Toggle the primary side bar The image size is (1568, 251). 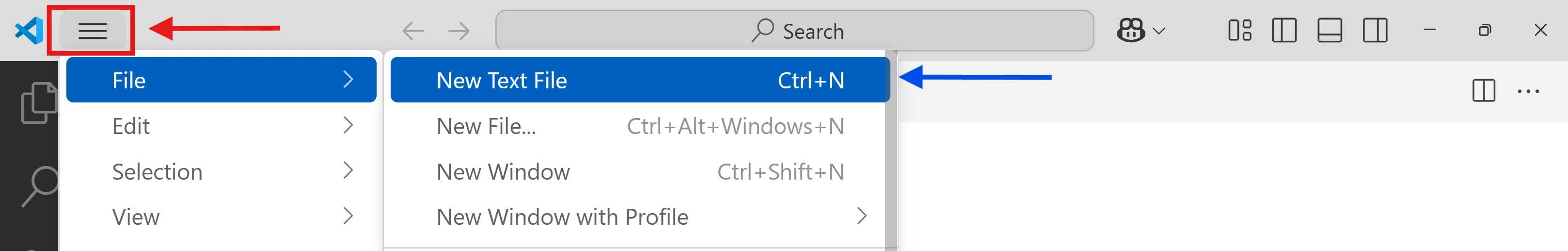coord(1284,31)
